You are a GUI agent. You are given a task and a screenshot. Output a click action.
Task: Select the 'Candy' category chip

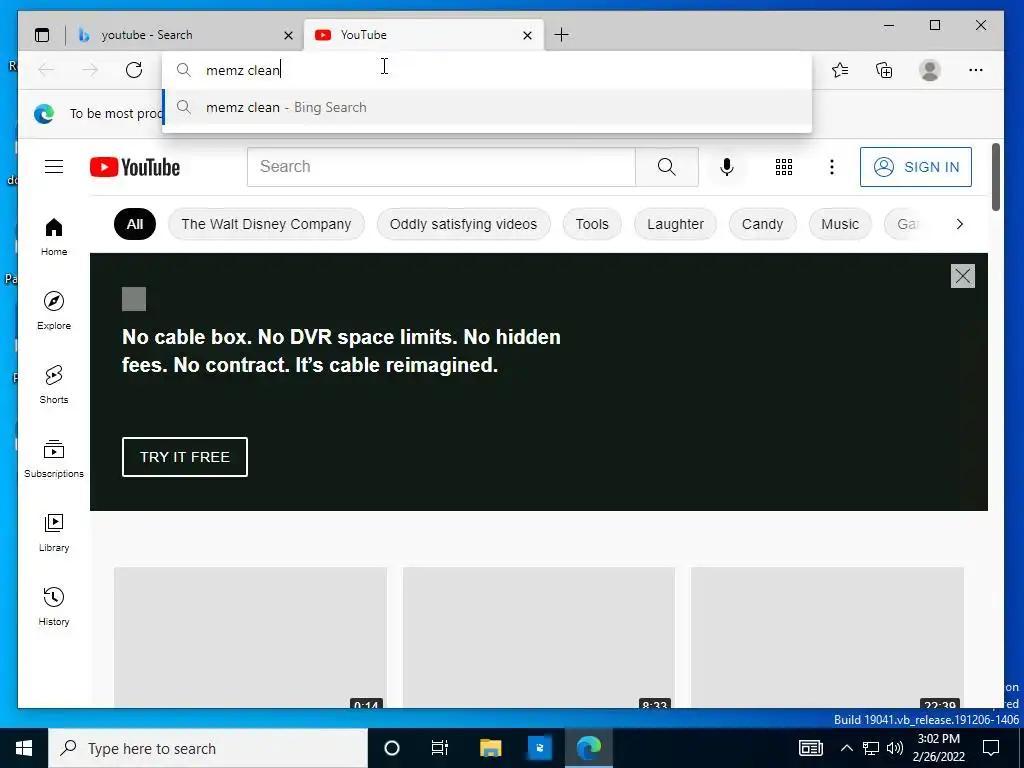(762, 224)
